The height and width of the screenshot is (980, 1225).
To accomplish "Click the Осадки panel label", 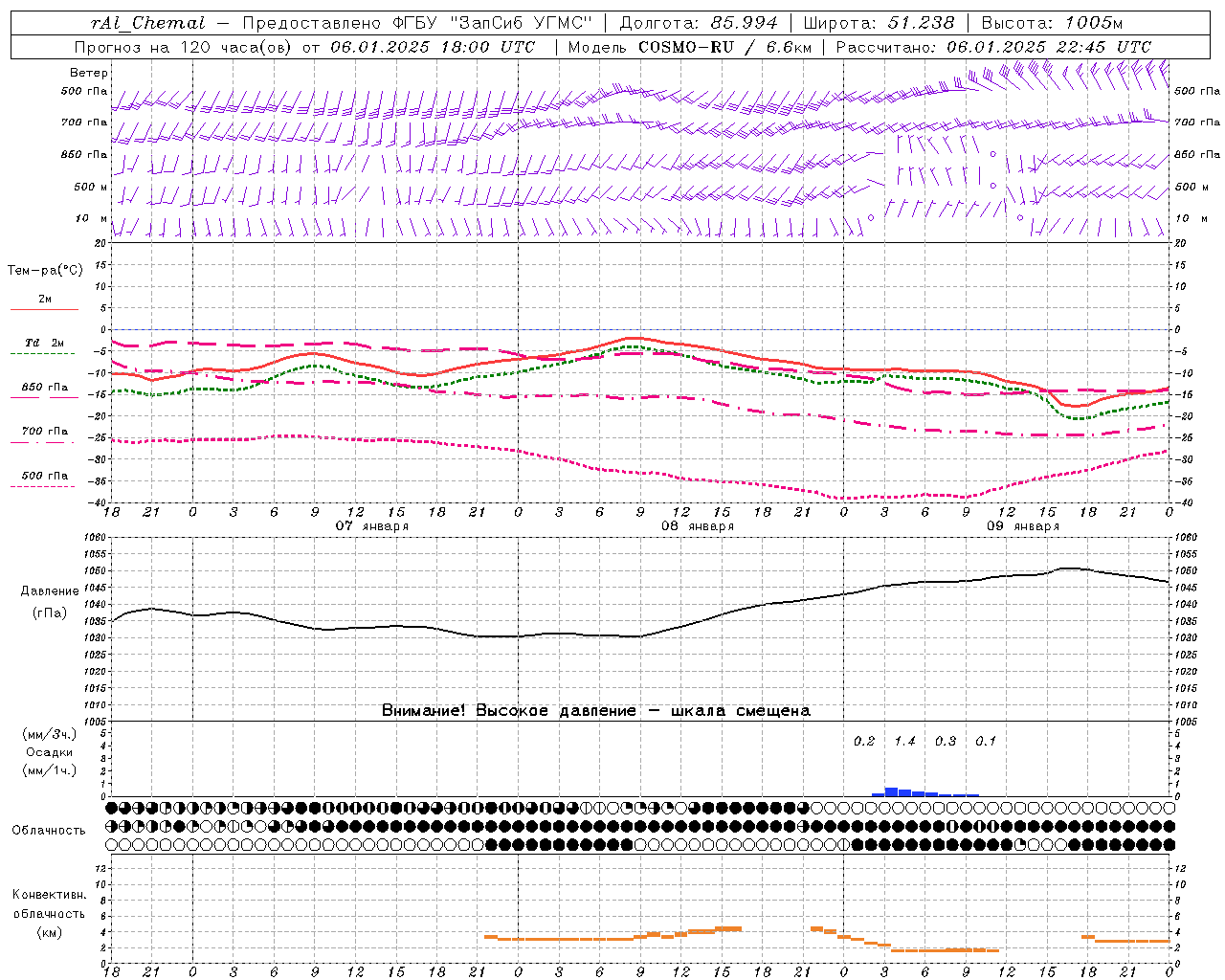I will (50, 752).
